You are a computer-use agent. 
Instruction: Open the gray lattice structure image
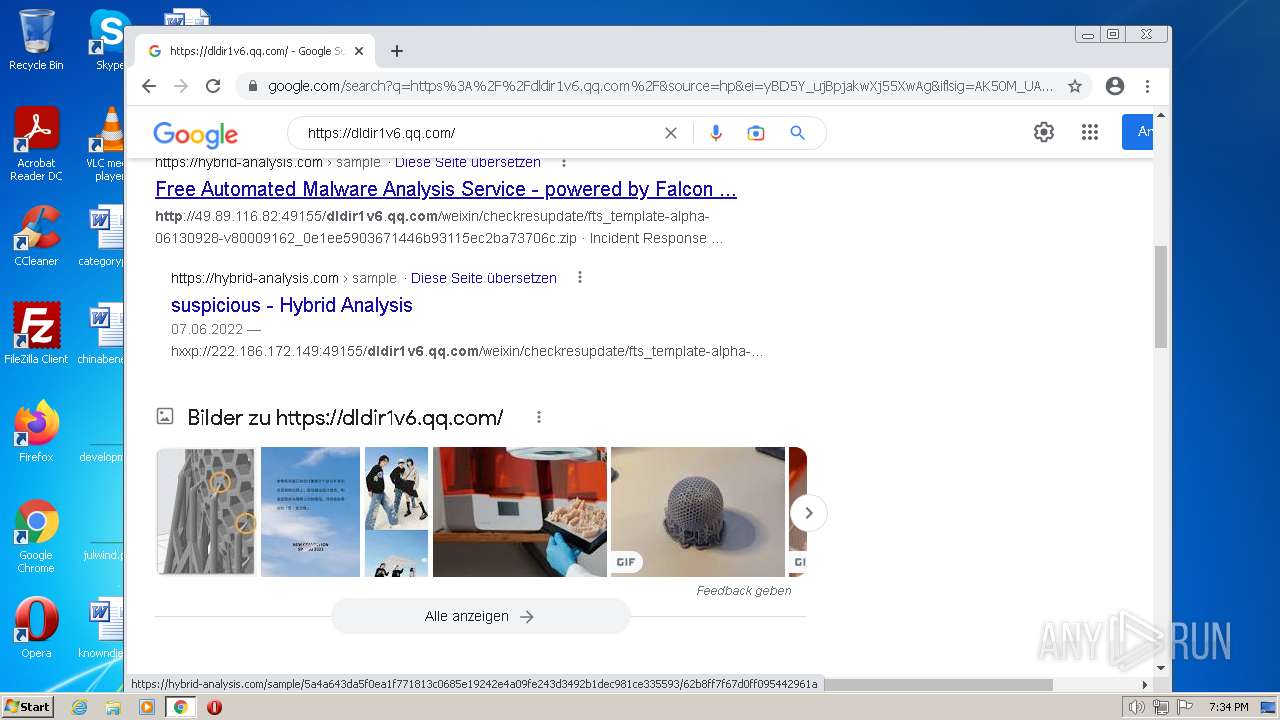pyautogui.click(x=206, y=511)
